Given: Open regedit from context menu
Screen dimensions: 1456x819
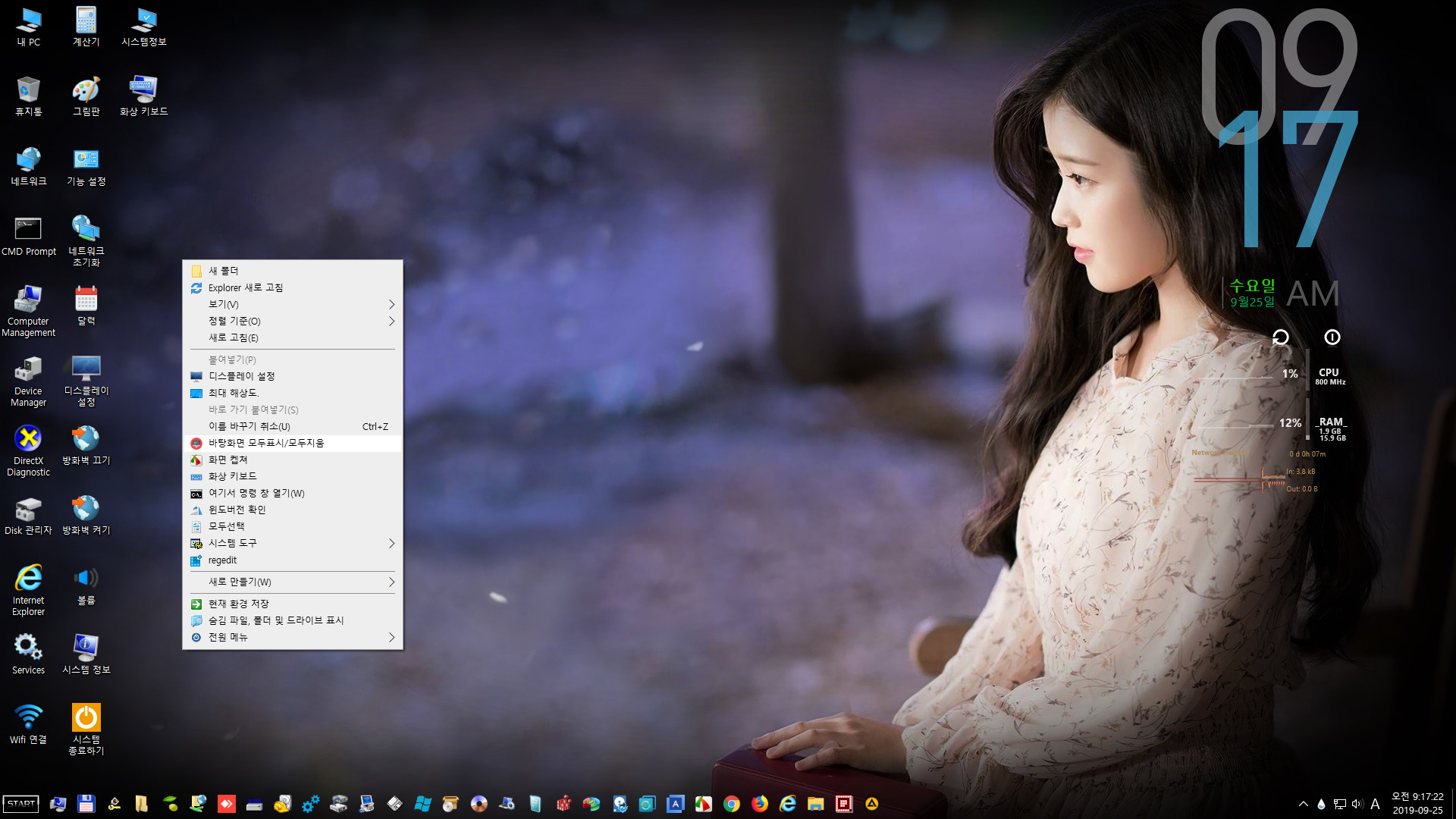Looking at the screenshot, I should [x=293, y=560].
